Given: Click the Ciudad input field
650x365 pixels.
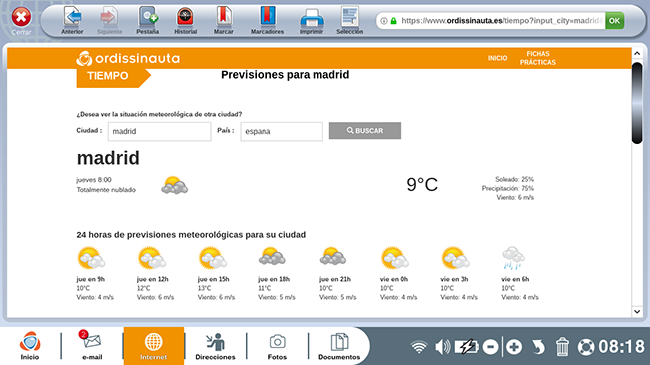Looking at the screenshot, I should [160, 131].
